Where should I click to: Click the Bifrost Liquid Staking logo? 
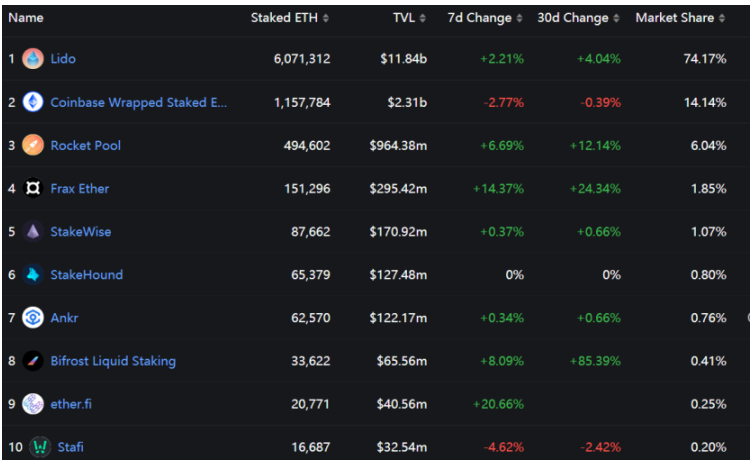click(x=33, y=361)
